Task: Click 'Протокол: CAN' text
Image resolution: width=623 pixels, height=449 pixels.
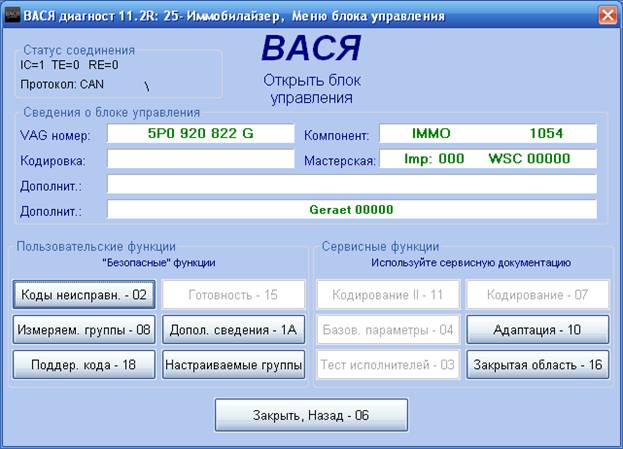Action: [x=62, y=84]
